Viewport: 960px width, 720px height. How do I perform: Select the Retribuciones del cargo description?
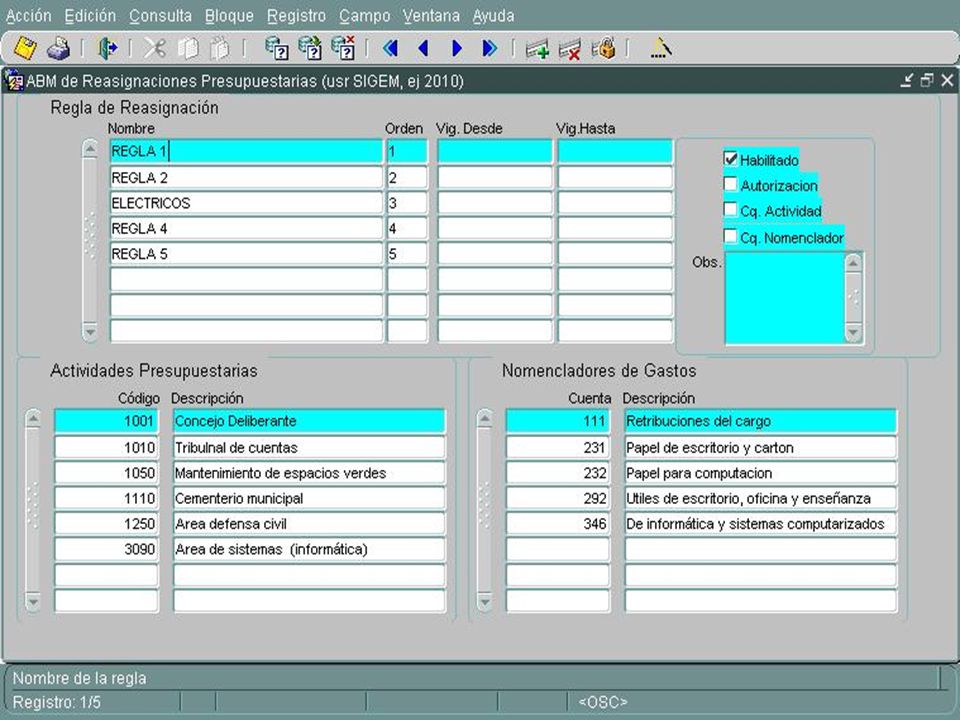tap(761, 421)
